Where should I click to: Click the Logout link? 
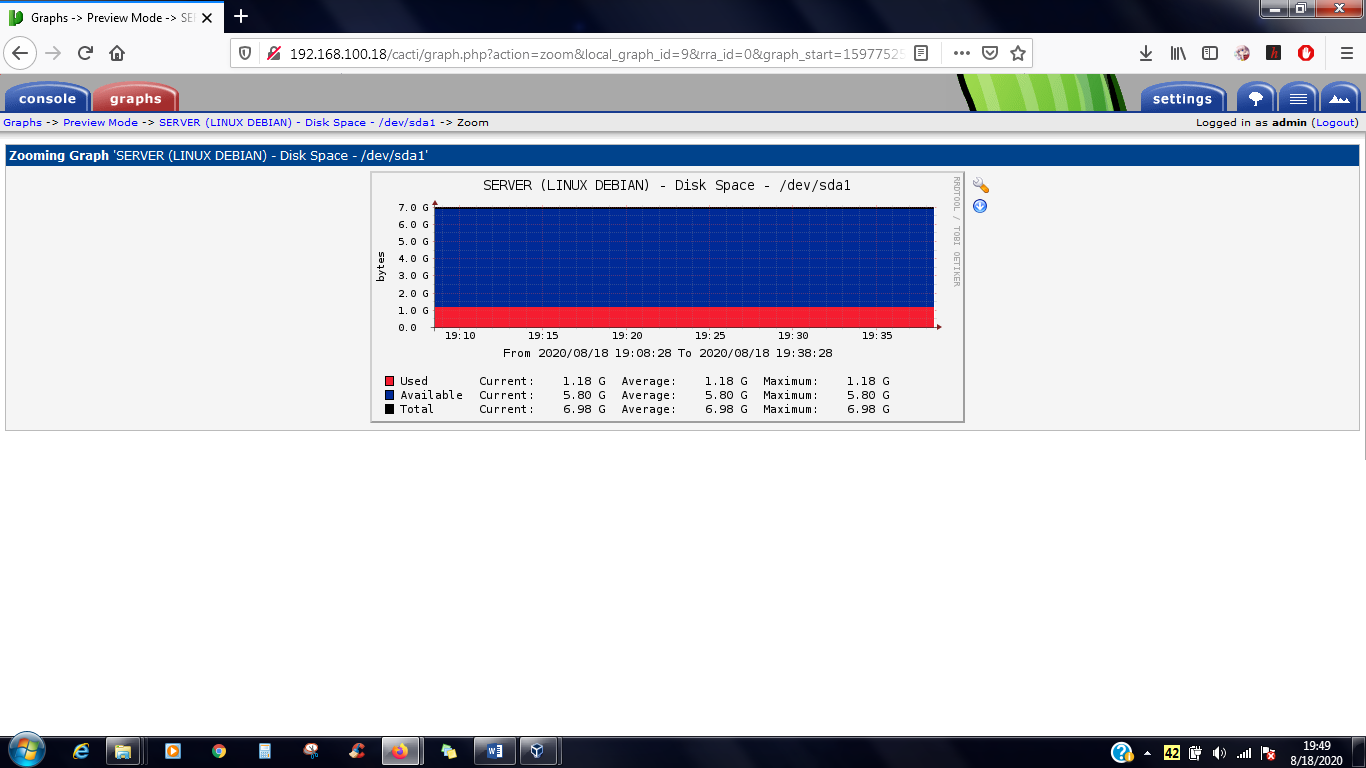[x=1336, y=122]
